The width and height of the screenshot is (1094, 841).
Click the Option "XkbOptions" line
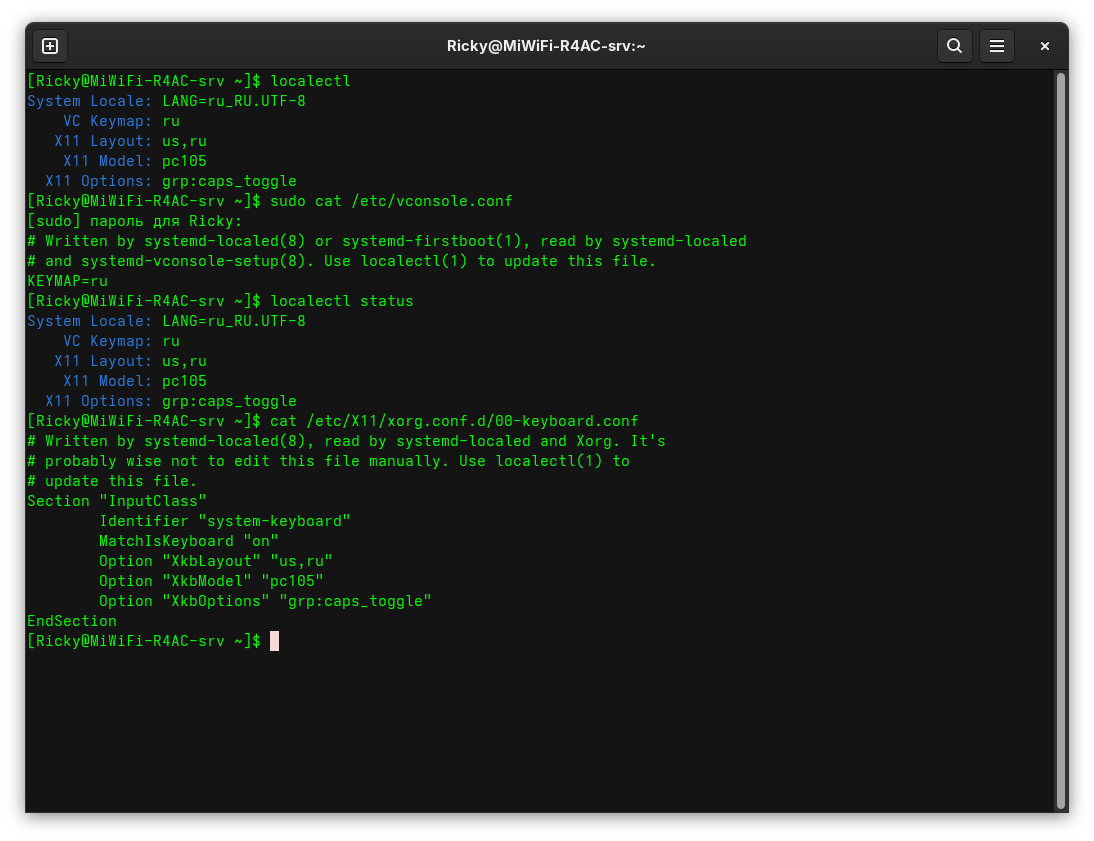pos(265,601)
